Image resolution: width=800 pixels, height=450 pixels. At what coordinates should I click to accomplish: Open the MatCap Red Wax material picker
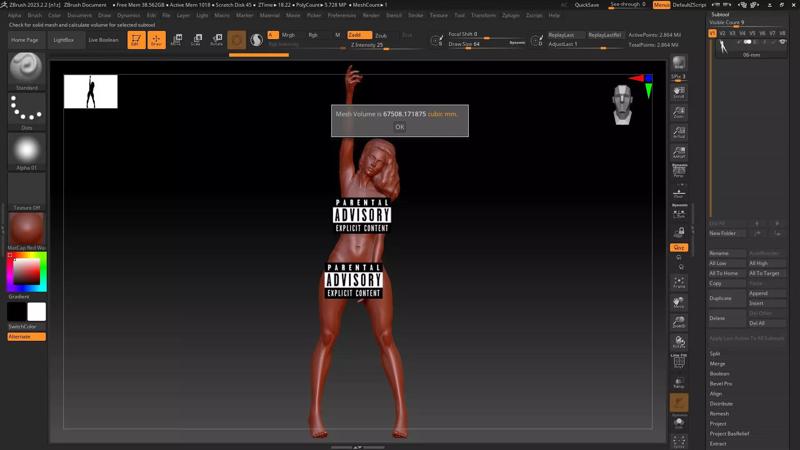(26, 229)
